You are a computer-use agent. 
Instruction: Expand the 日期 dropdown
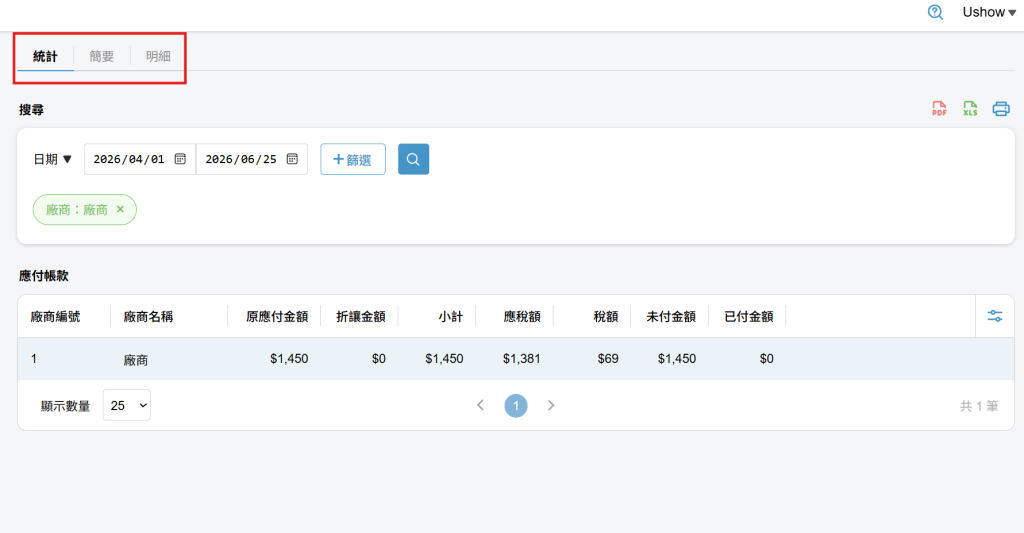click(x=52, y=159)
